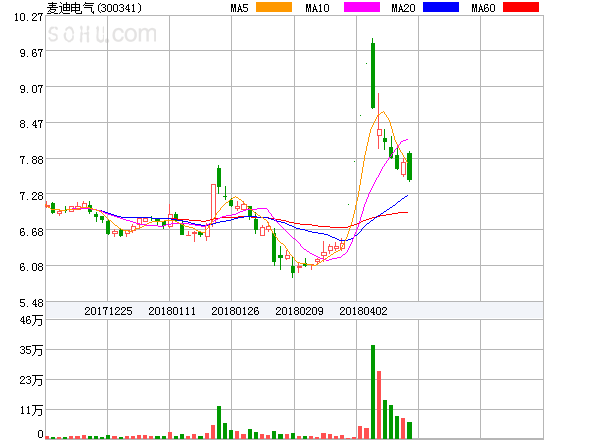Click the blue MA20 legend swatch

point(441,7)
